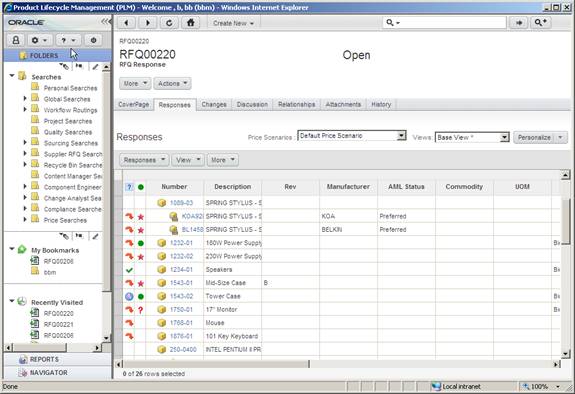The height and width of the screenshot is (394, 575).
Task: Run search with the arrow button
Action: click(519, 23)
